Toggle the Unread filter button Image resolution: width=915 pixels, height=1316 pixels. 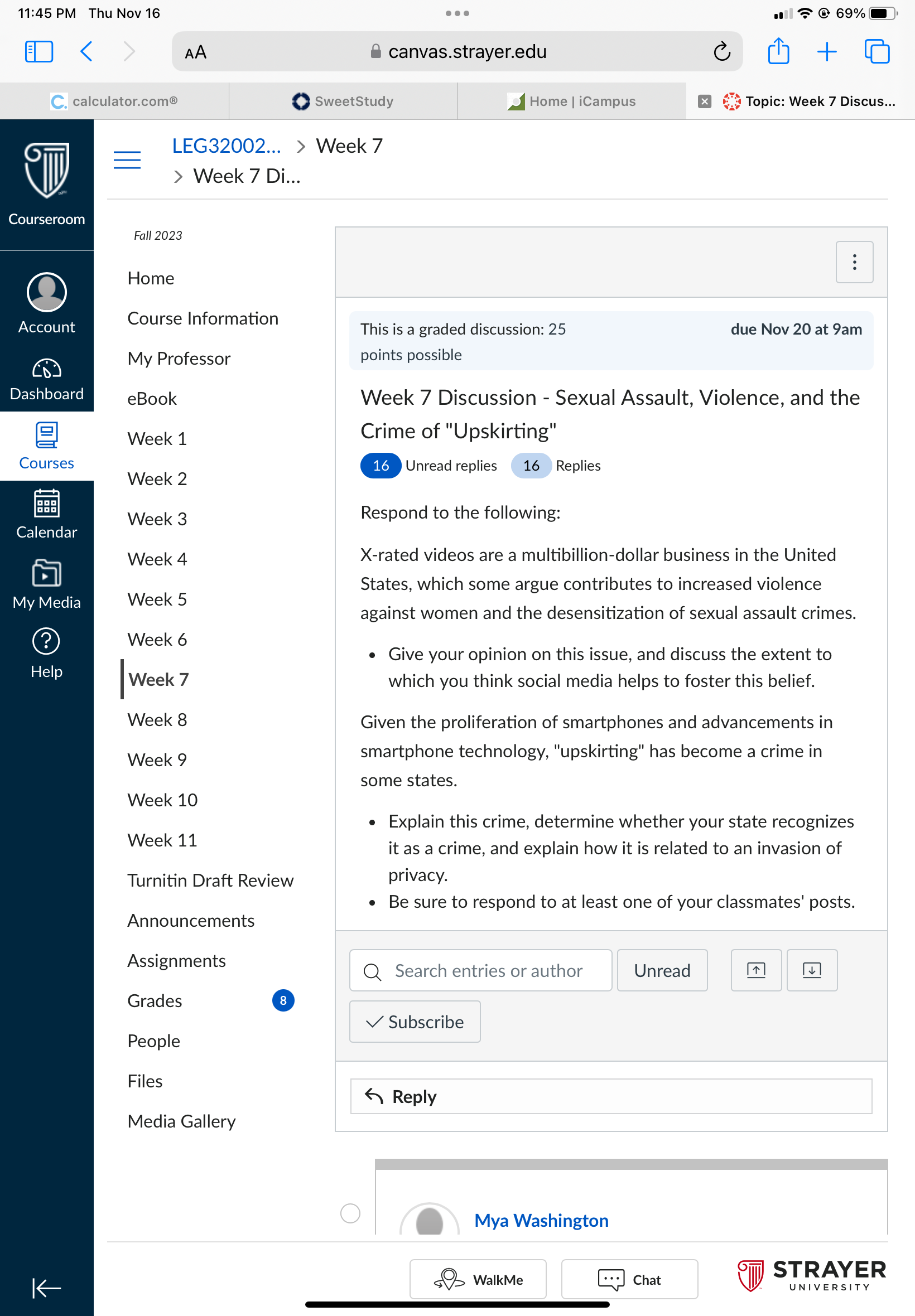(662, 970)
